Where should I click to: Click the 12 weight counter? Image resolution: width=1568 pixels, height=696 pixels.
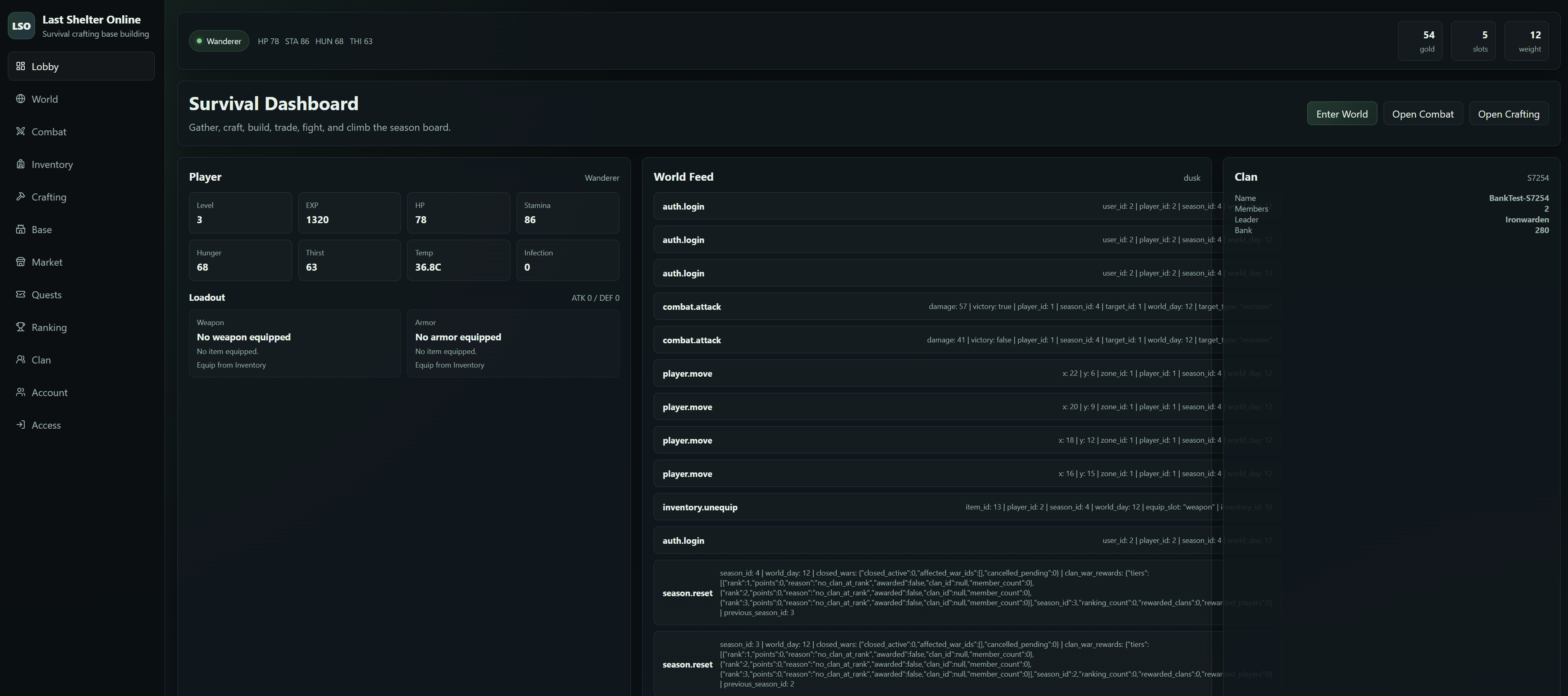tap(1527, 41)
